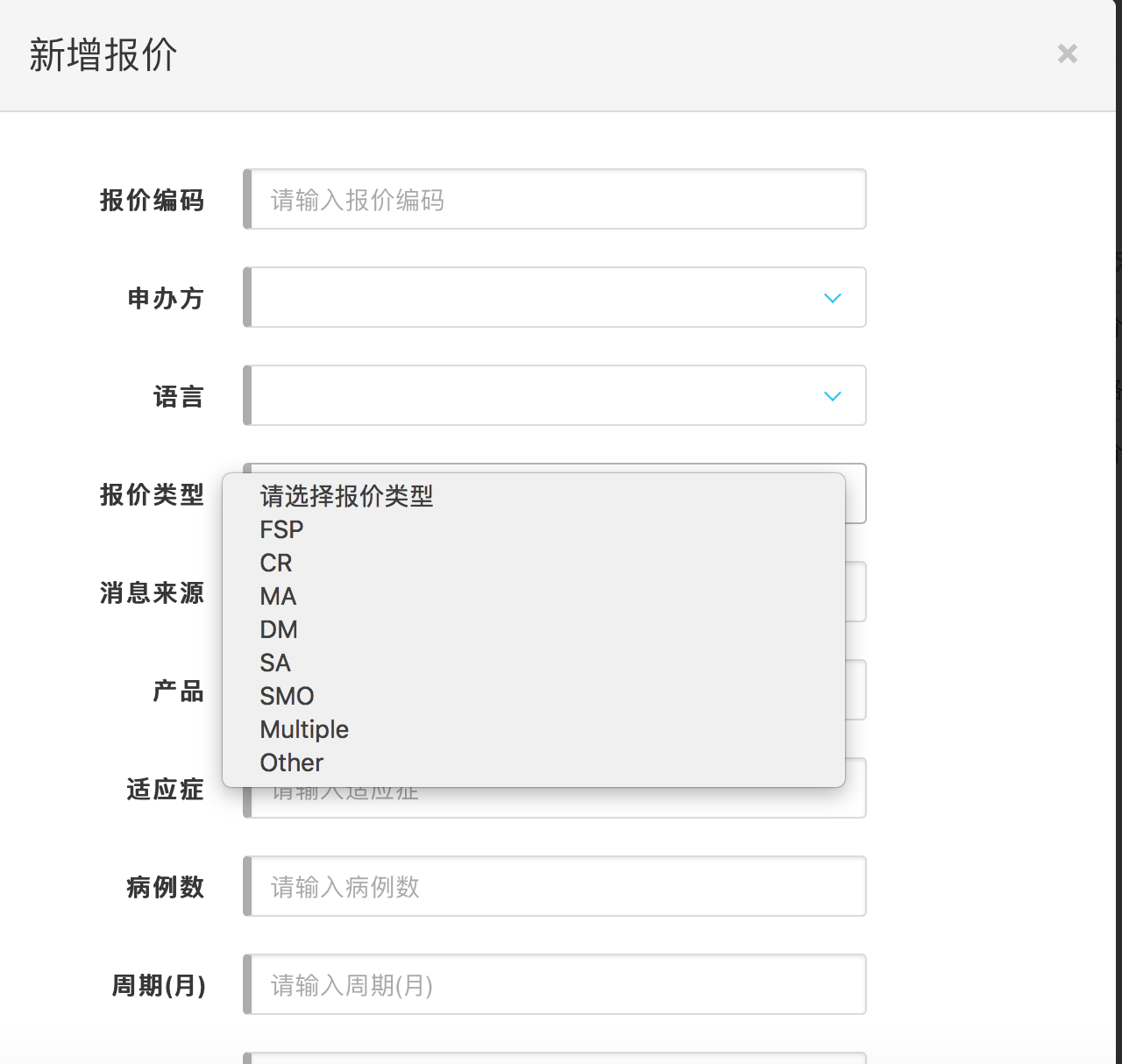Expand the 语言 dropdown chevron
1122x1064 pixels.
832,396
